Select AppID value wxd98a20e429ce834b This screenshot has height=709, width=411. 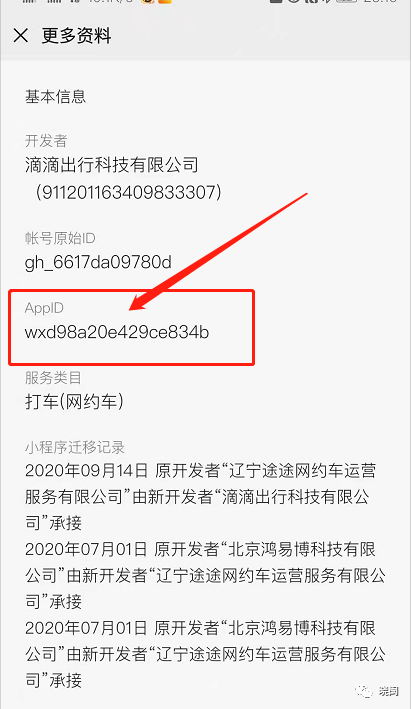point(117,332)
